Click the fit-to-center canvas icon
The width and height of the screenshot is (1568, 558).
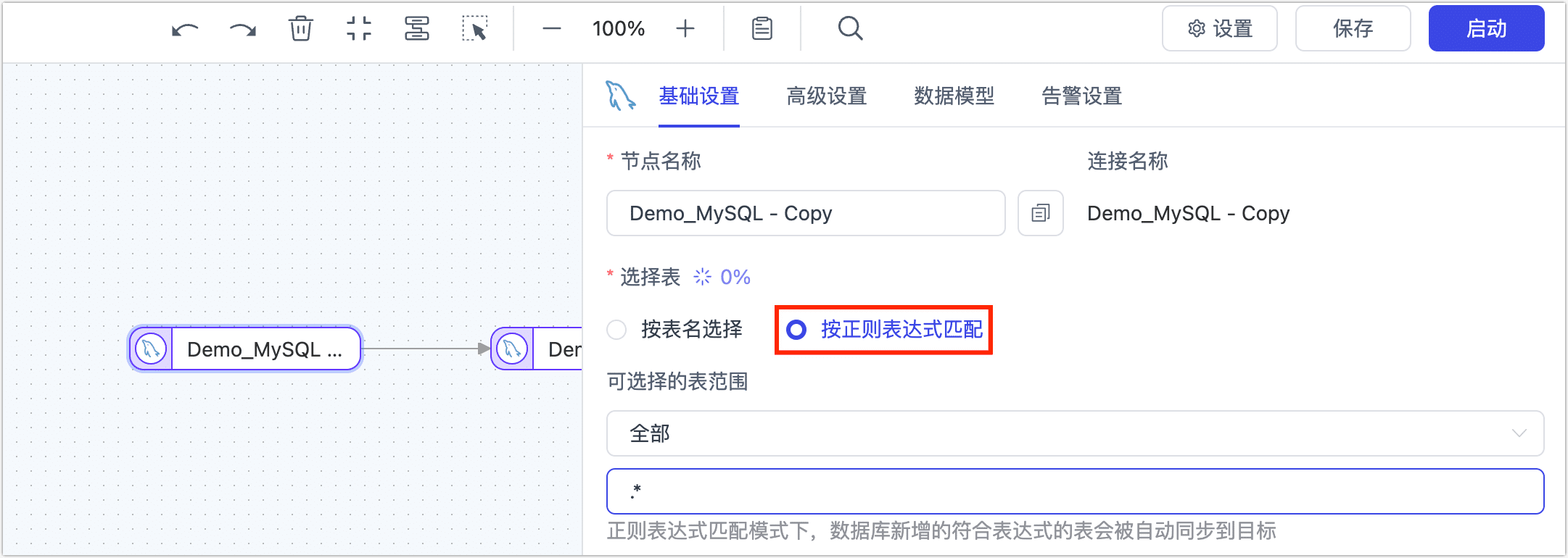358,28
